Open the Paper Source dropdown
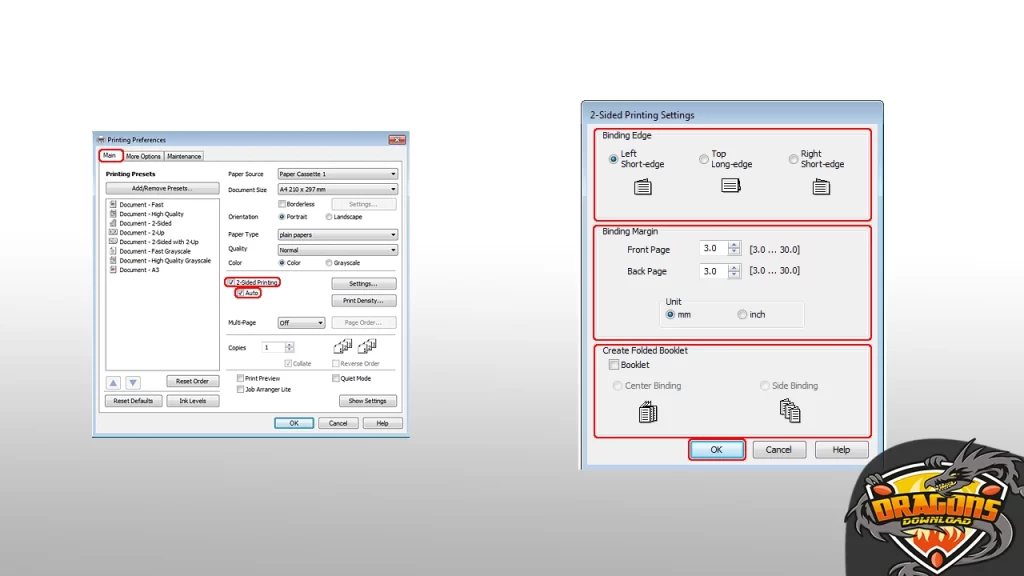1024x576 pixels. click(394, 173)
